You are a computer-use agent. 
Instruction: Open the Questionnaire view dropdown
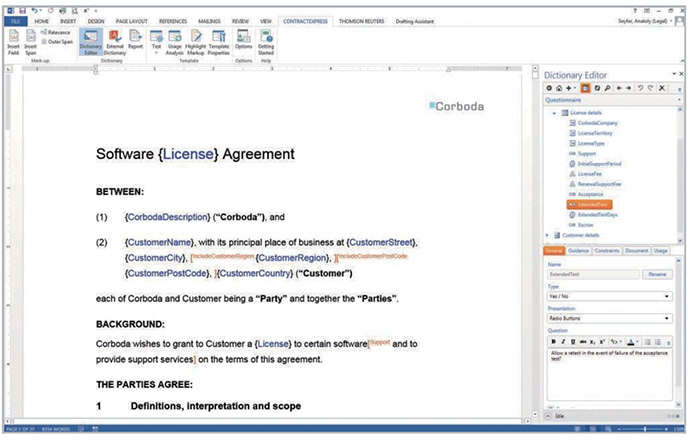[x=679, y=100]
